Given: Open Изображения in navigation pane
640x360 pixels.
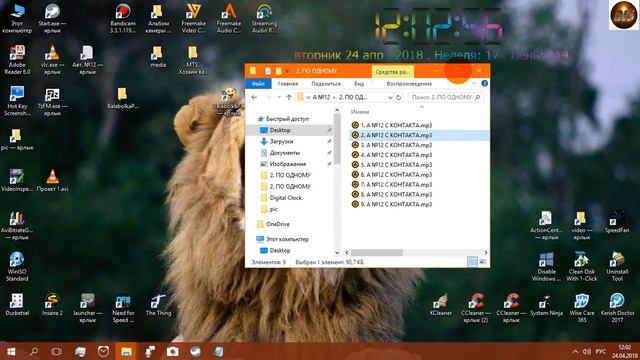Looking at the screenshot, I should click(x=287, y=164).
